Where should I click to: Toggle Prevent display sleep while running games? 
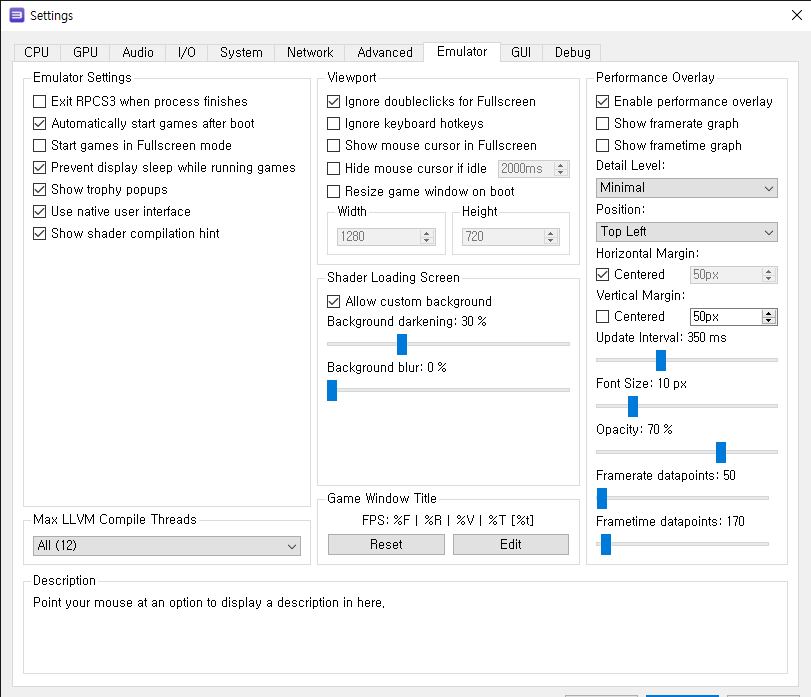pos(164,168)
